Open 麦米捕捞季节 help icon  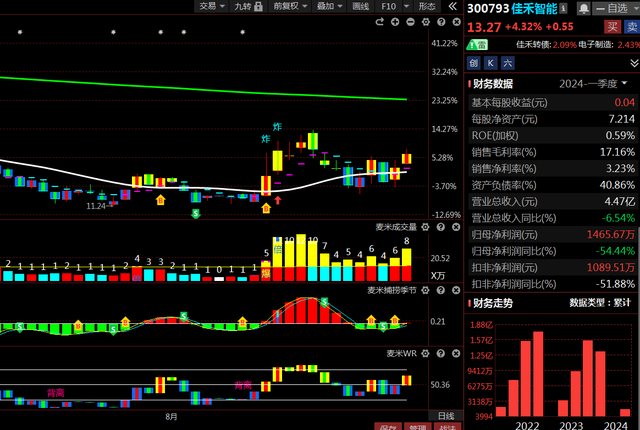[x=441, y=290]
